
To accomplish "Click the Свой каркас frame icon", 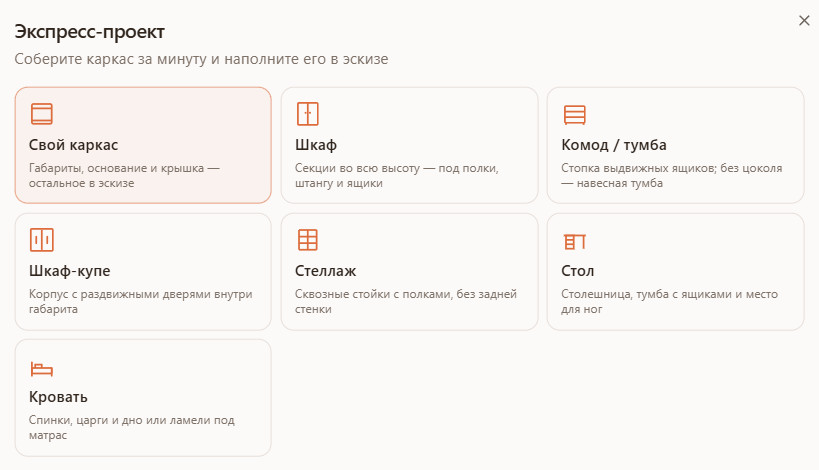I will (42, 114).
